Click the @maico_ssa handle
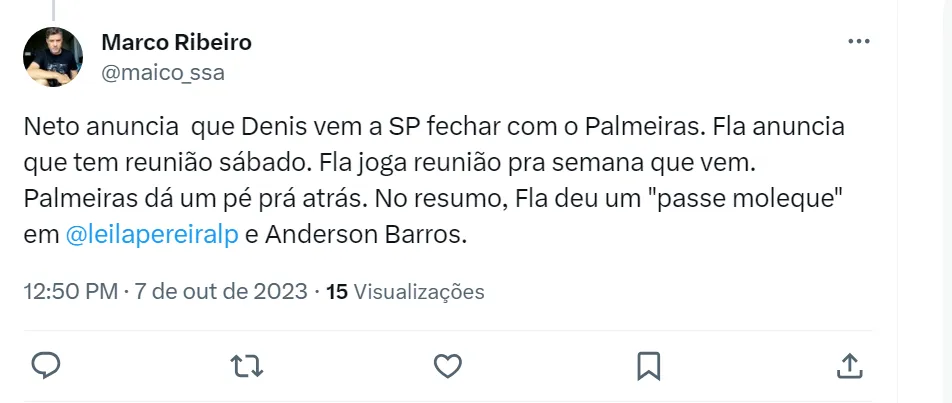Image resolution: width=952 pixels, height=403 pixels. tap(163, 71)
